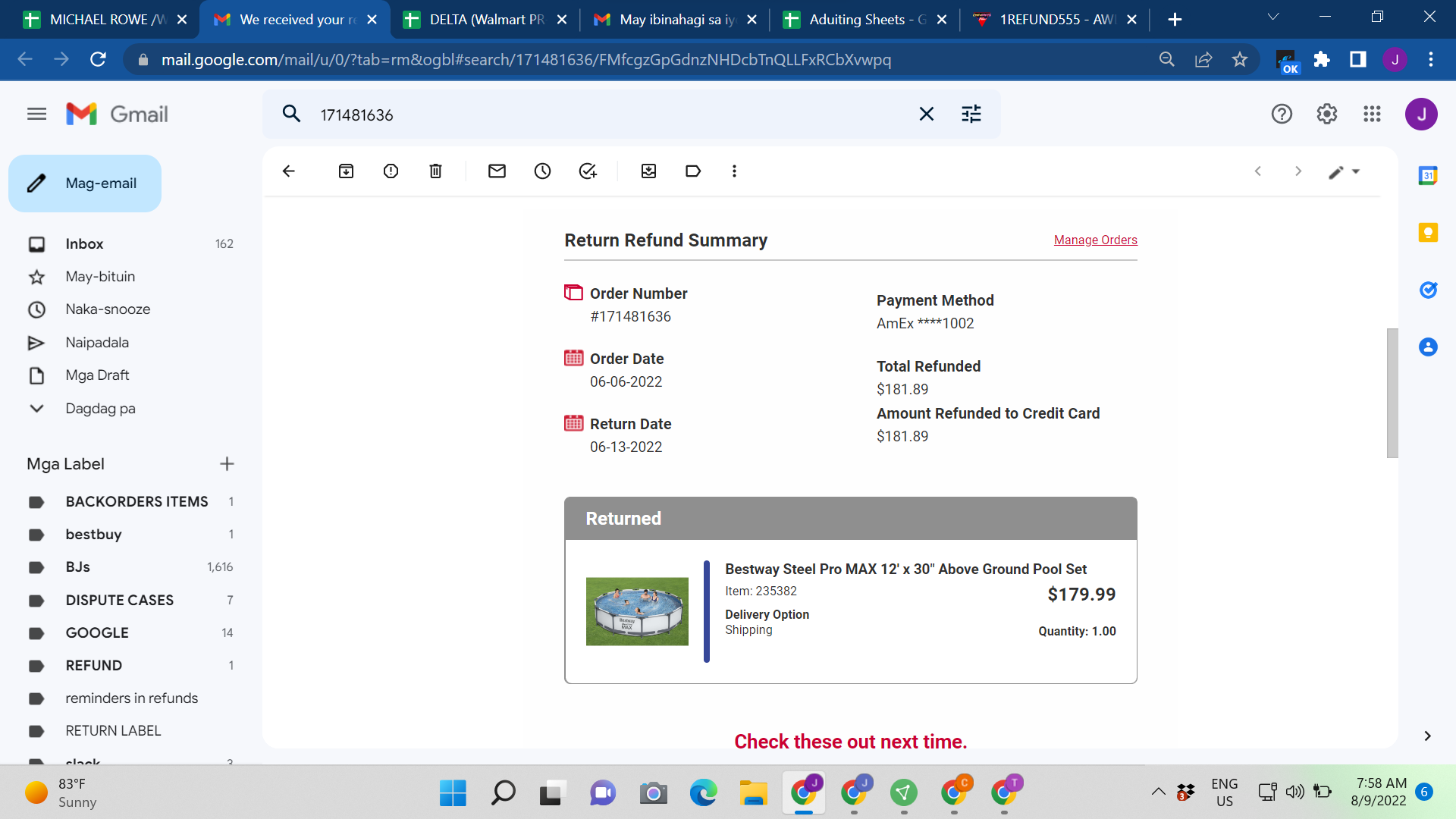Screen dimensions: 1456x819
Task: Reload the current page
Action: [x=98, y=59]
